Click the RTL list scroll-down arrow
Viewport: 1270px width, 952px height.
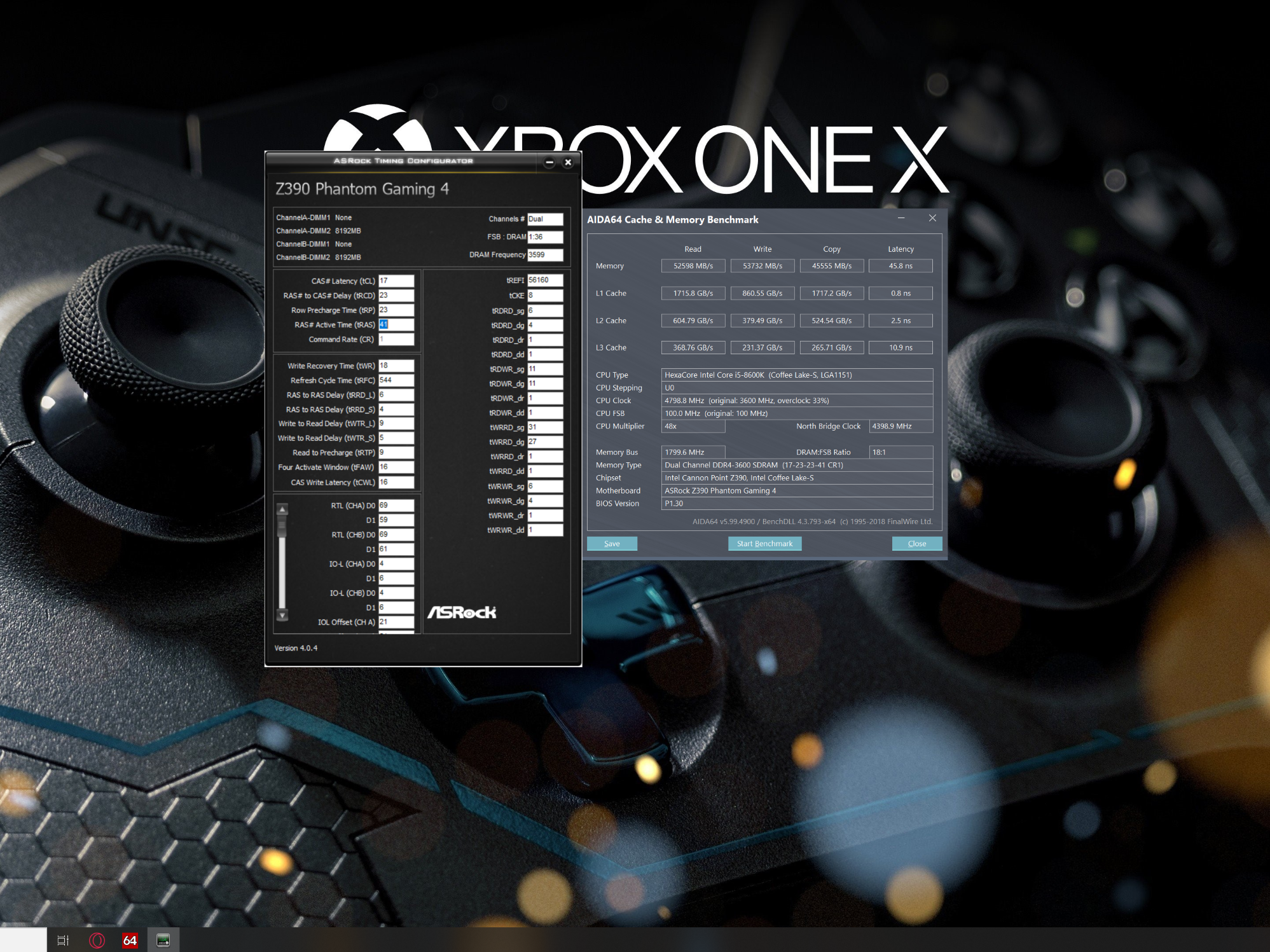(282, 615)
